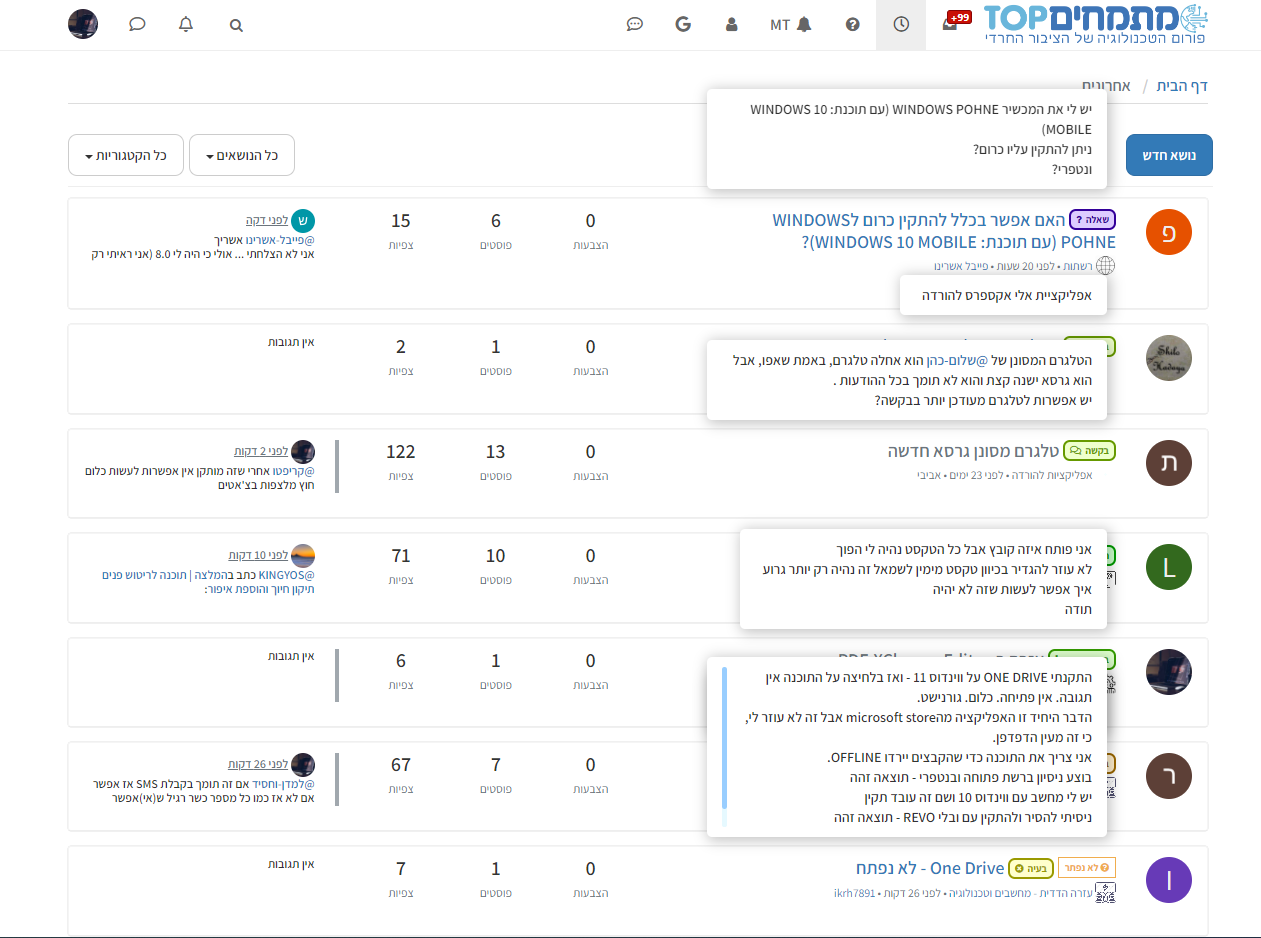Viewport: 1261px width, 938px height.
Task: Open the chats speech bubble icon
Action: pos(137,25)
